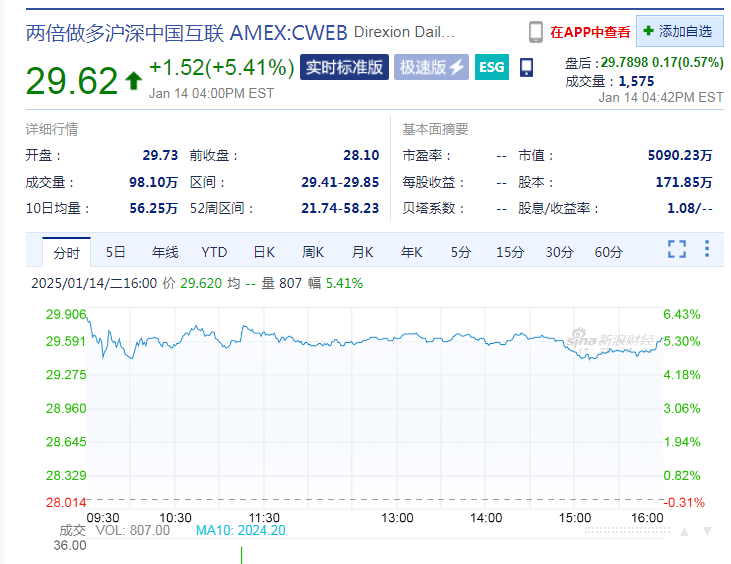Click the MA10: 2024.20 indicator label
731x564 pixels.
coord(241,530)
